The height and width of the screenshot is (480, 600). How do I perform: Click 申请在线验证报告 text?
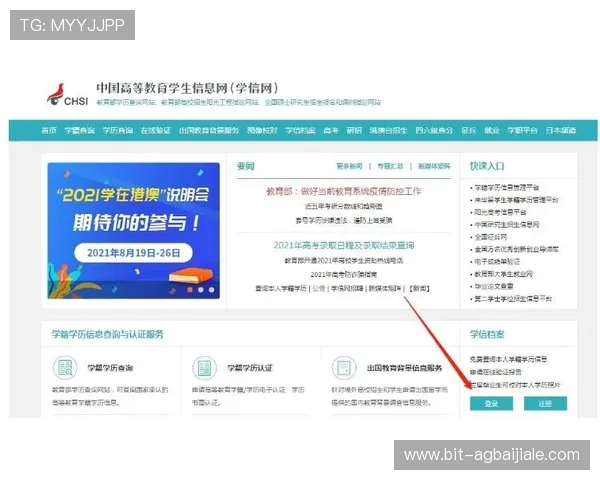coord(496,372)
